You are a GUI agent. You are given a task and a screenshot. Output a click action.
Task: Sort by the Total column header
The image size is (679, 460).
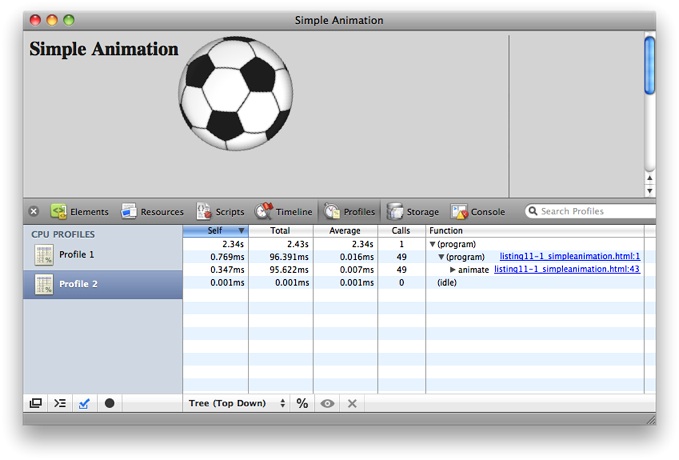coord(281,231)
